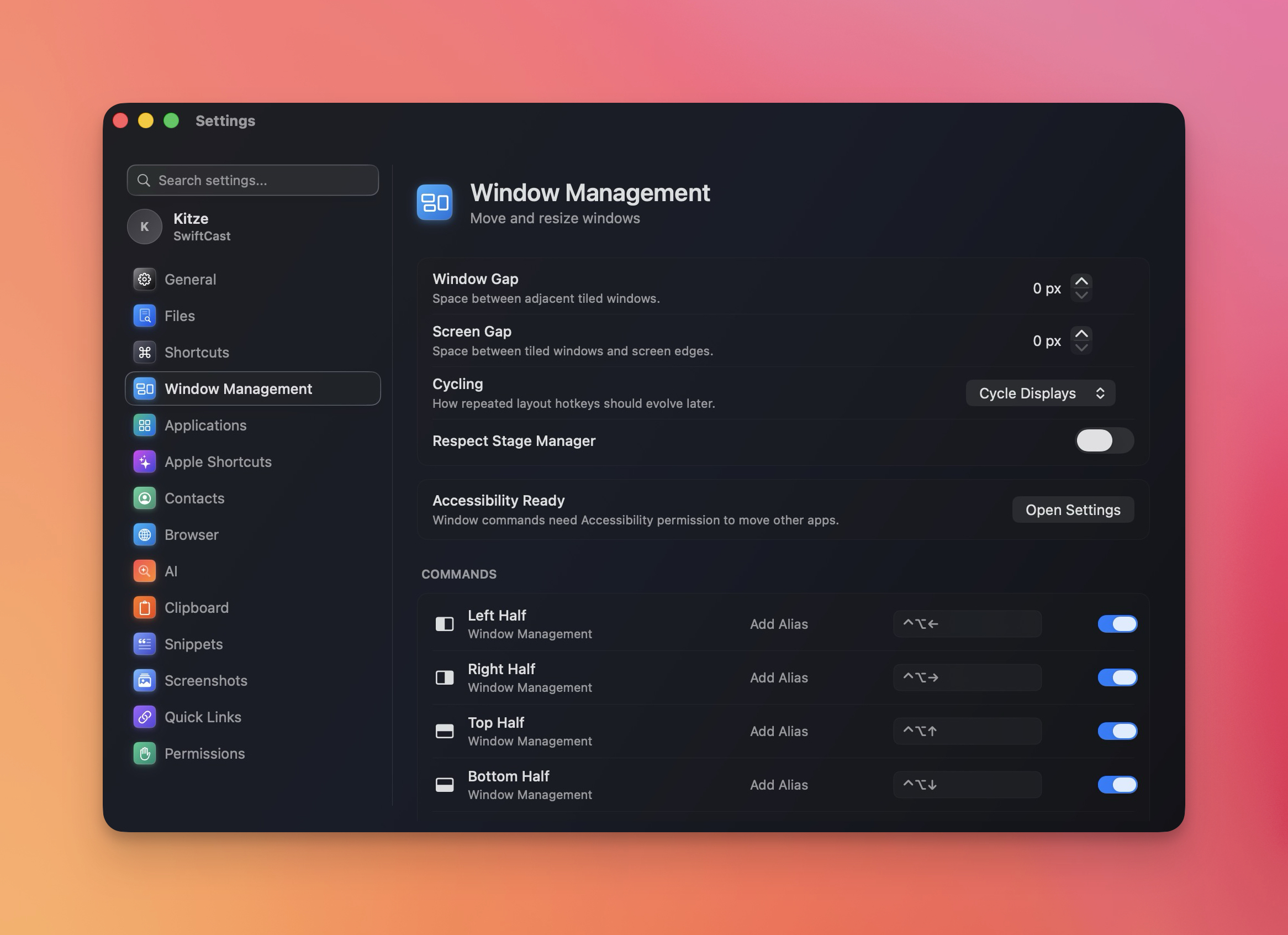
Task: Click the Files icon in sidebar
Action: pyautogui.click(x=144, y=316)
